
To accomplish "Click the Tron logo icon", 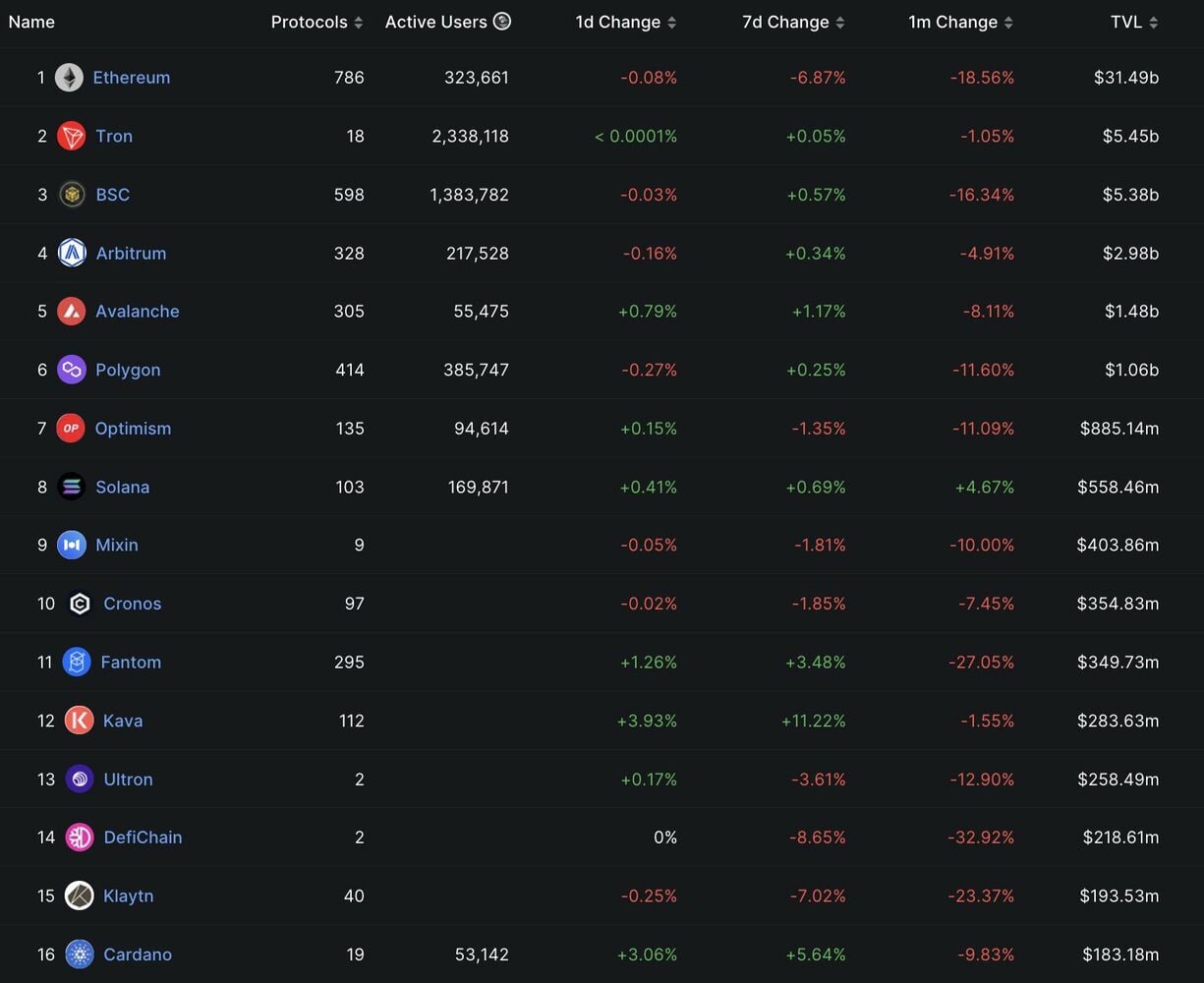I will pyautogui.click(x=71, y=136).
